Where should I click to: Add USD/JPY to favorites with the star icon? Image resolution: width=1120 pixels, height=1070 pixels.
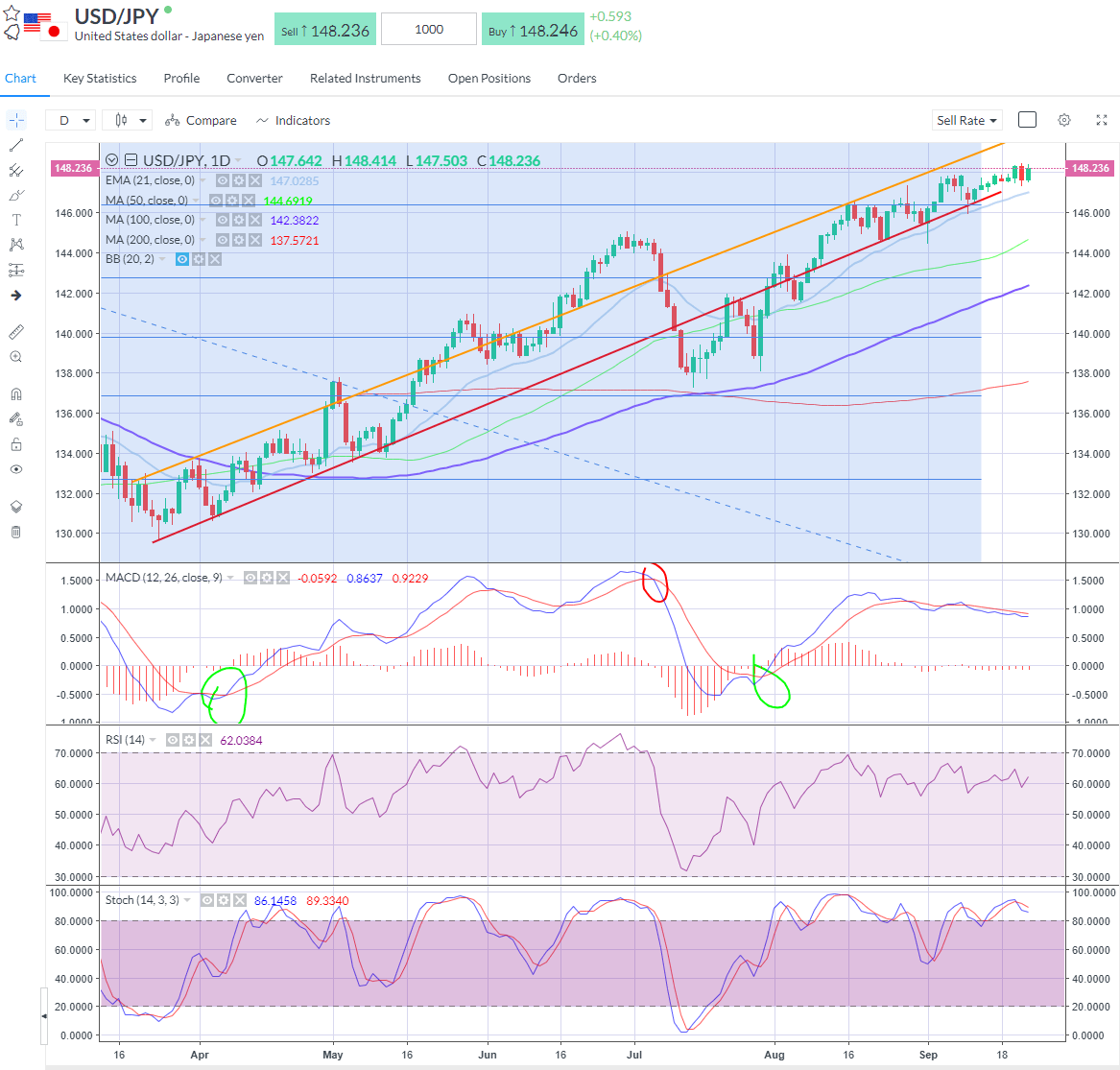tap(12, 12)
